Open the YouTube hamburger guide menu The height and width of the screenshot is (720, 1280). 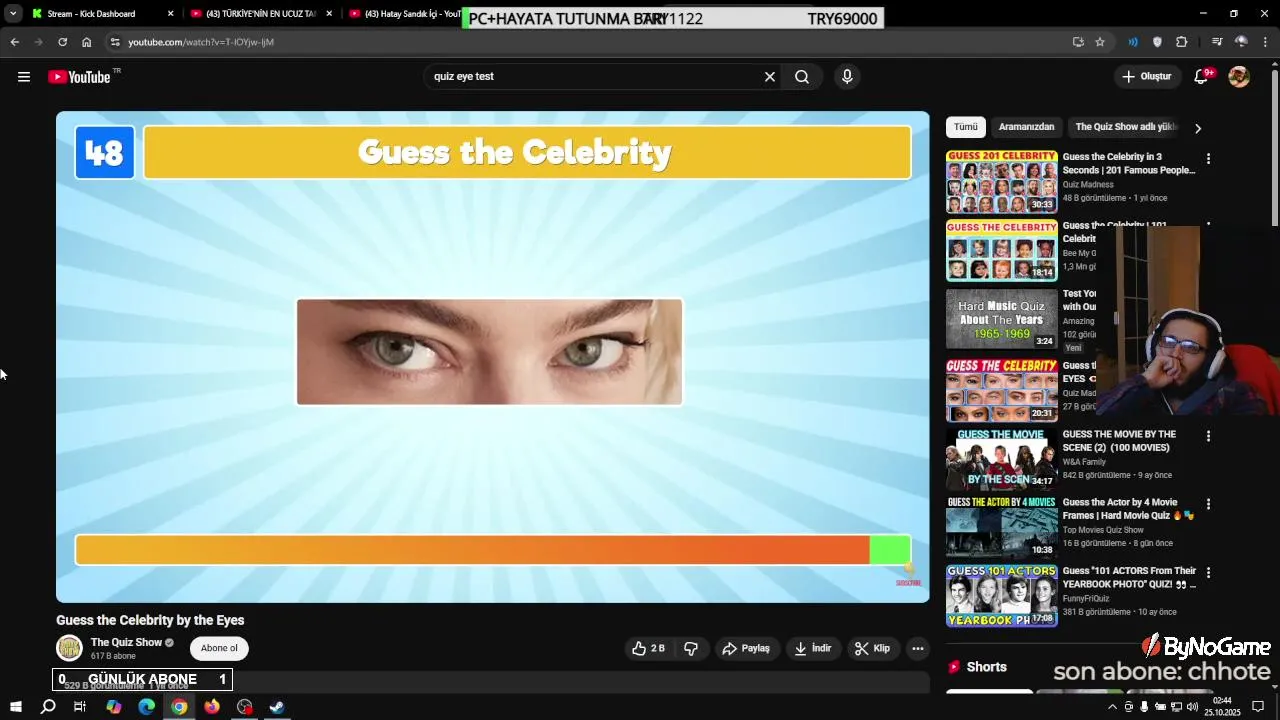[24, 77]
